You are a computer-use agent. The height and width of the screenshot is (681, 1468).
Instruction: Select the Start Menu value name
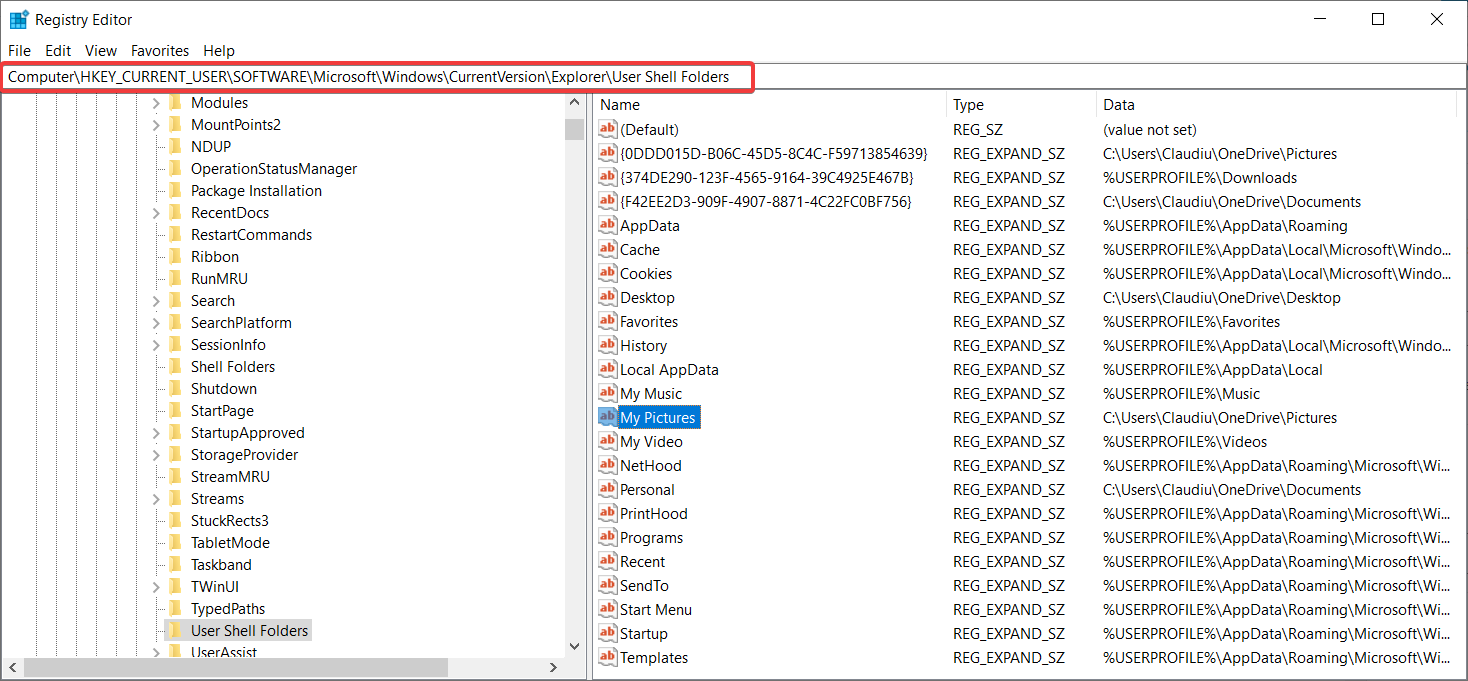tap(656, 610)
